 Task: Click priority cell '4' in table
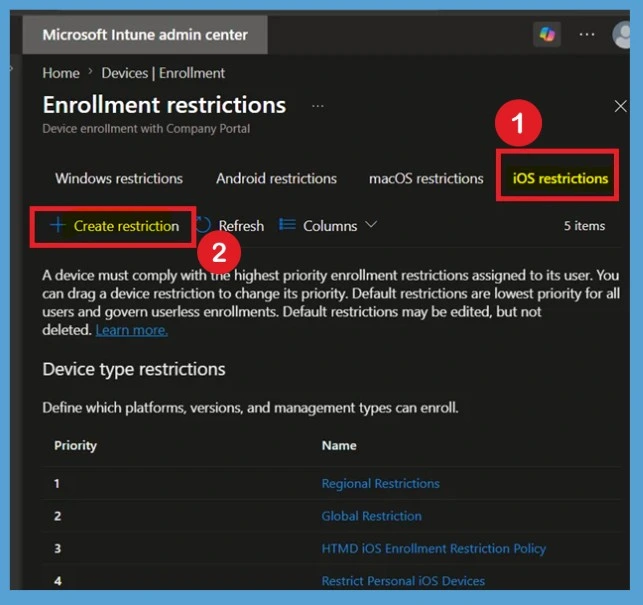click(x=58, y=581)
